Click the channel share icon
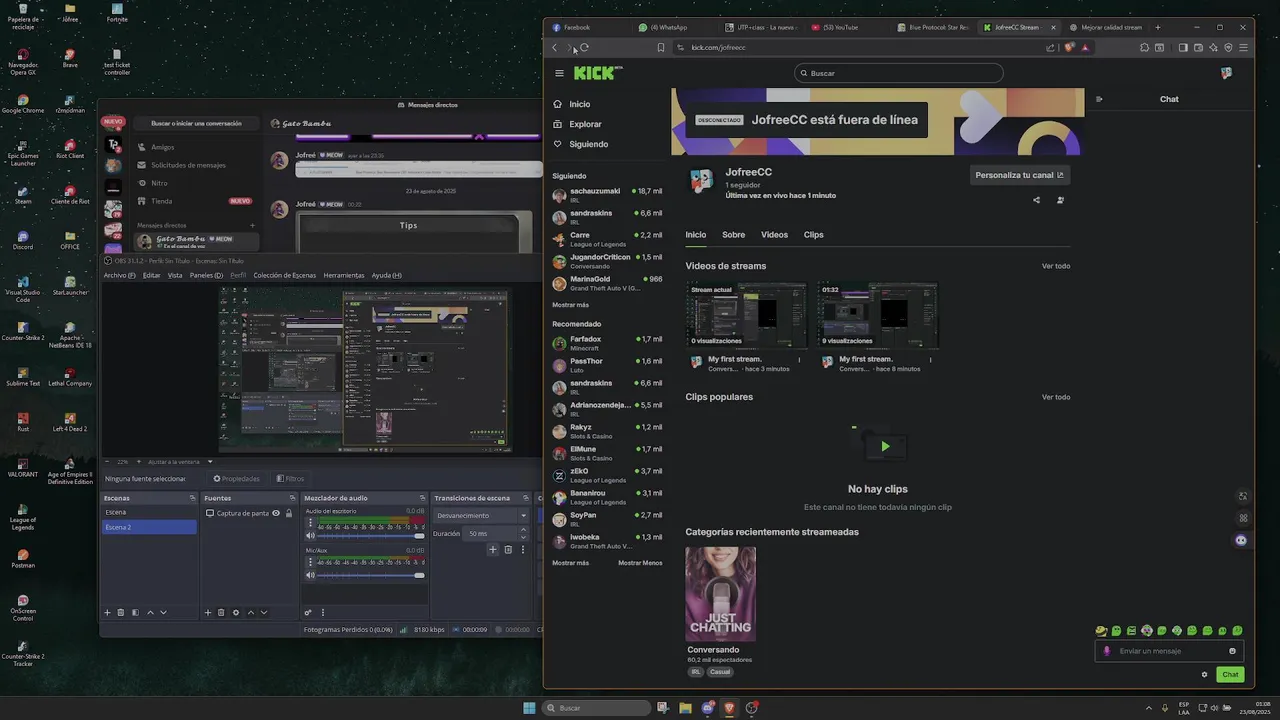This screenshot has height=720, width=1280. [1036, 200]
